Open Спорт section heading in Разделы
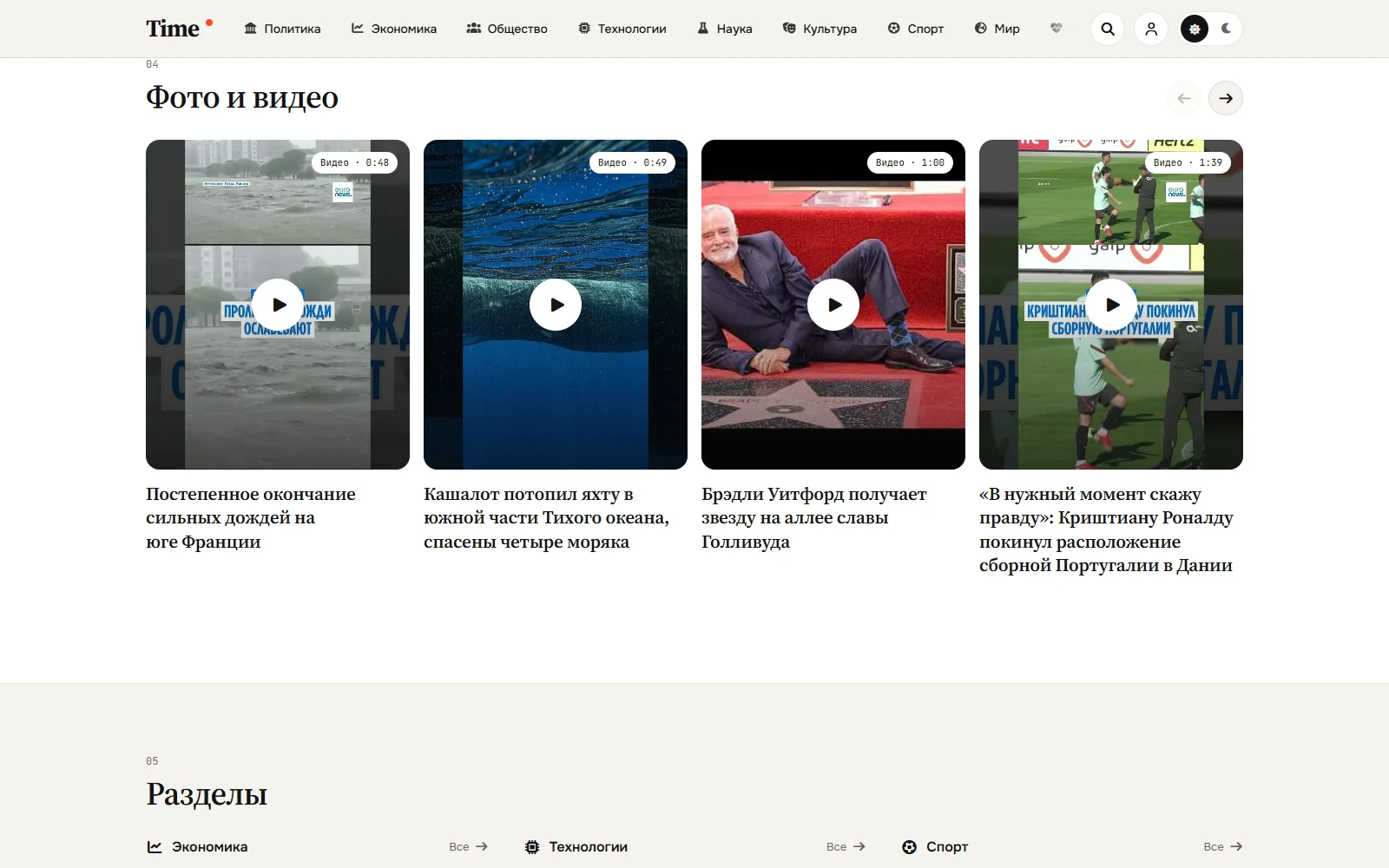This screenshot has height=868, width=1389. click(x=947, y=847)
